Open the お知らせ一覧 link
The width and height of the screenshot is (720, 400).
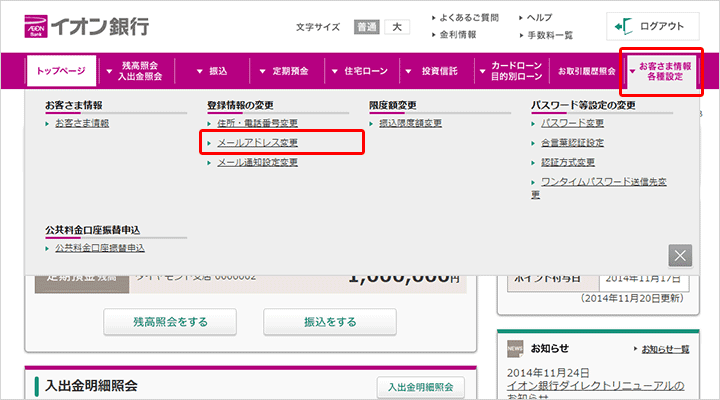pos(664,349)
